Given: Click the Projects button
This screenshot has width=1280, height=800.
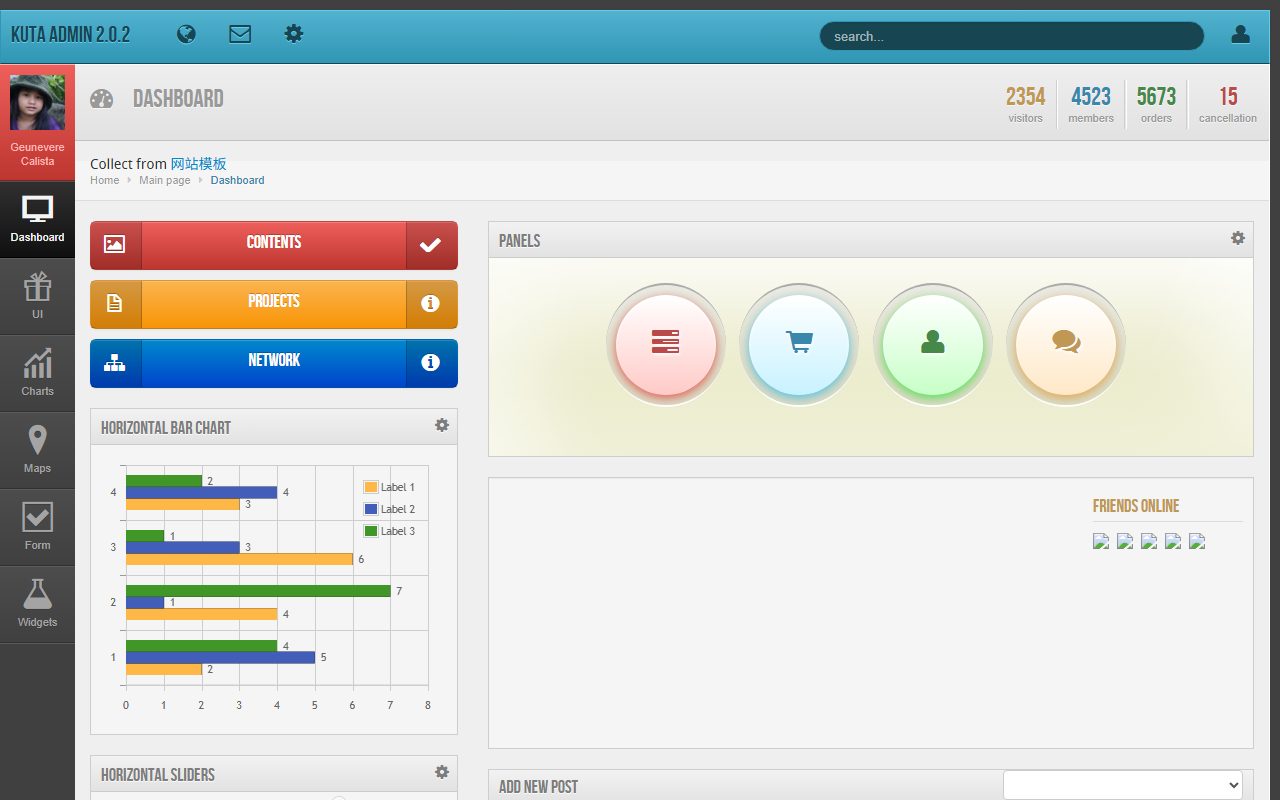Looking at the screenshot, I should coord(274,304).
